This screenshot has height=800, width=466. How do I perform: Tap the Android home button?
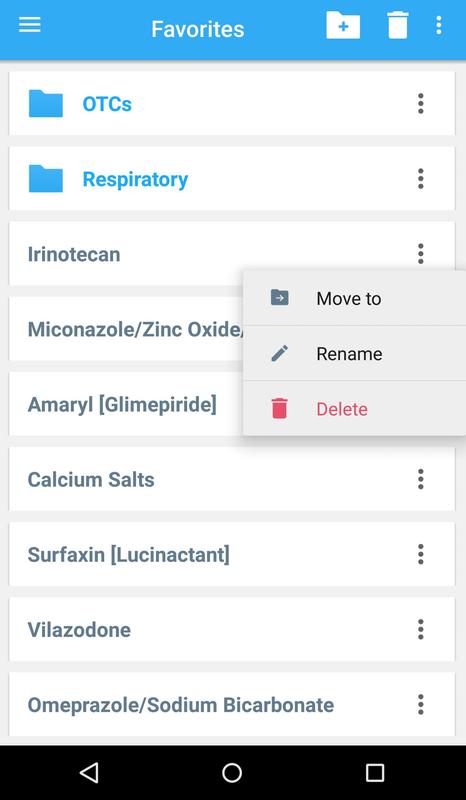click(x=232, y=773)
